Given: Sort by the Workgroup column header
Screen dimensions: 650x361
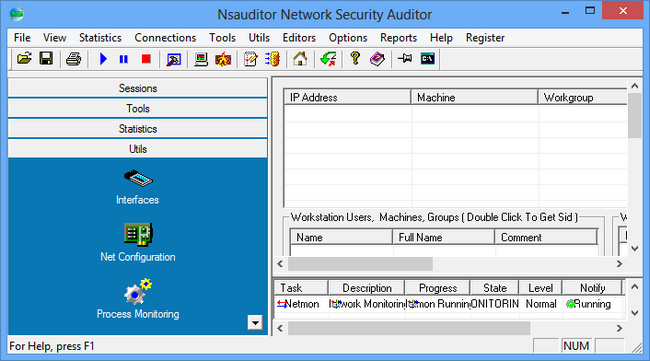Looking at the screenshot, I should 583,97.
